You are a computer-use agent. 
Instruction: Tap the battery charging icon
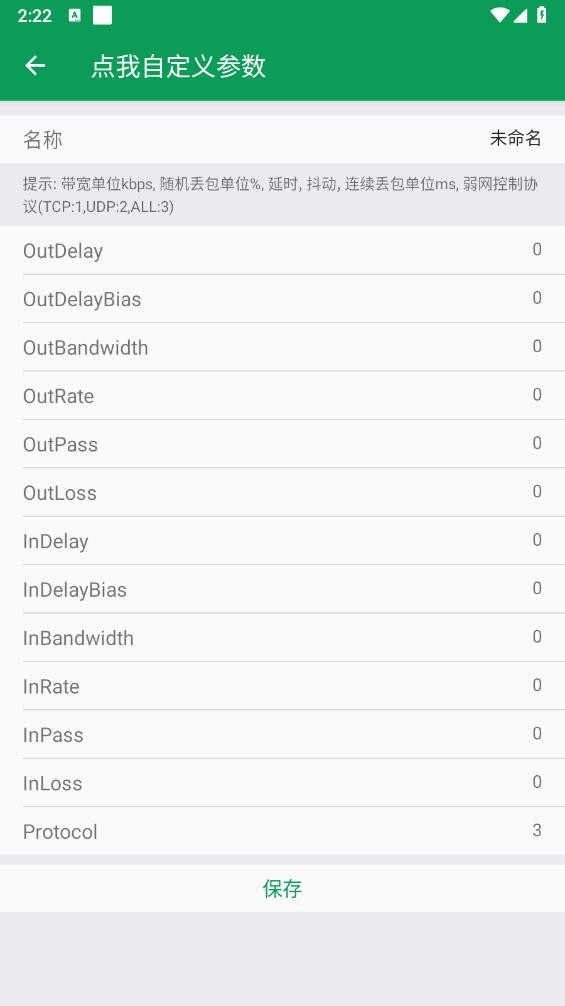(542, 15)
